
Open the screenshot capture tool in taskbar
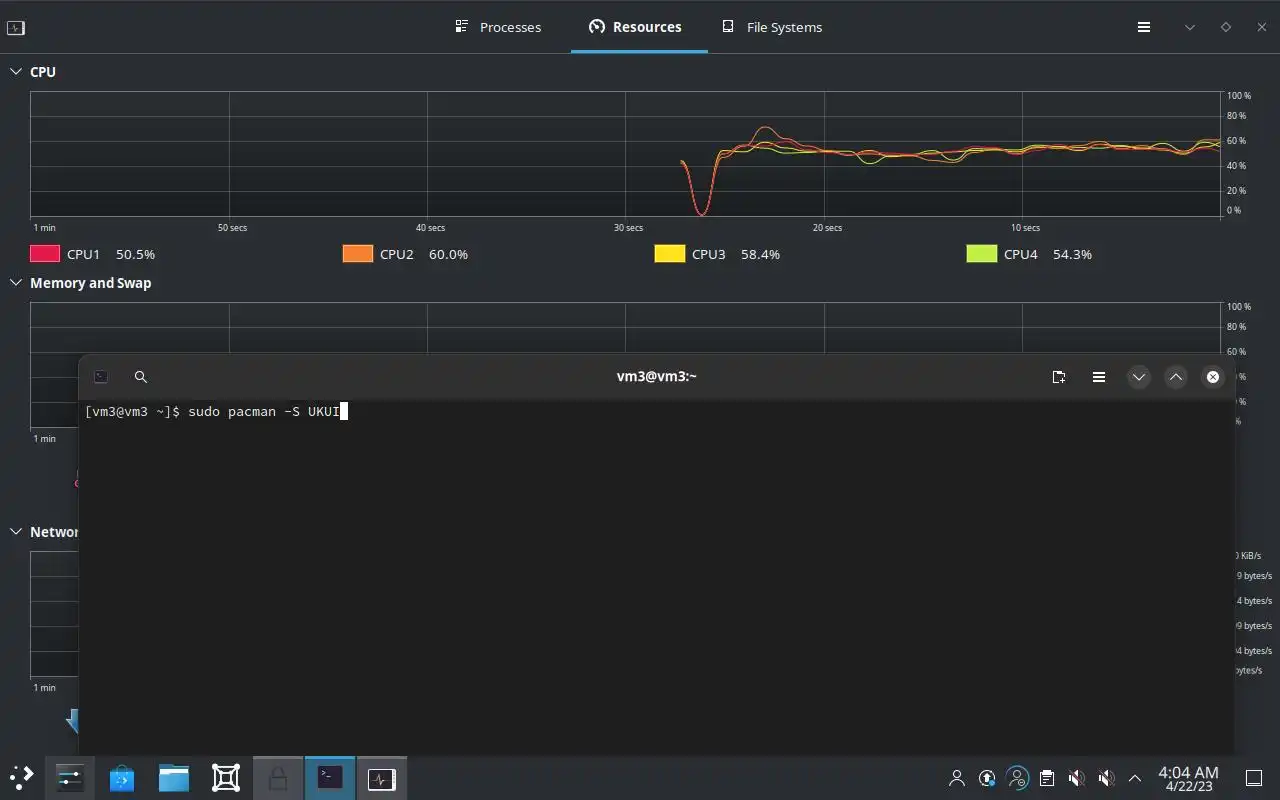tap(226, 777)
